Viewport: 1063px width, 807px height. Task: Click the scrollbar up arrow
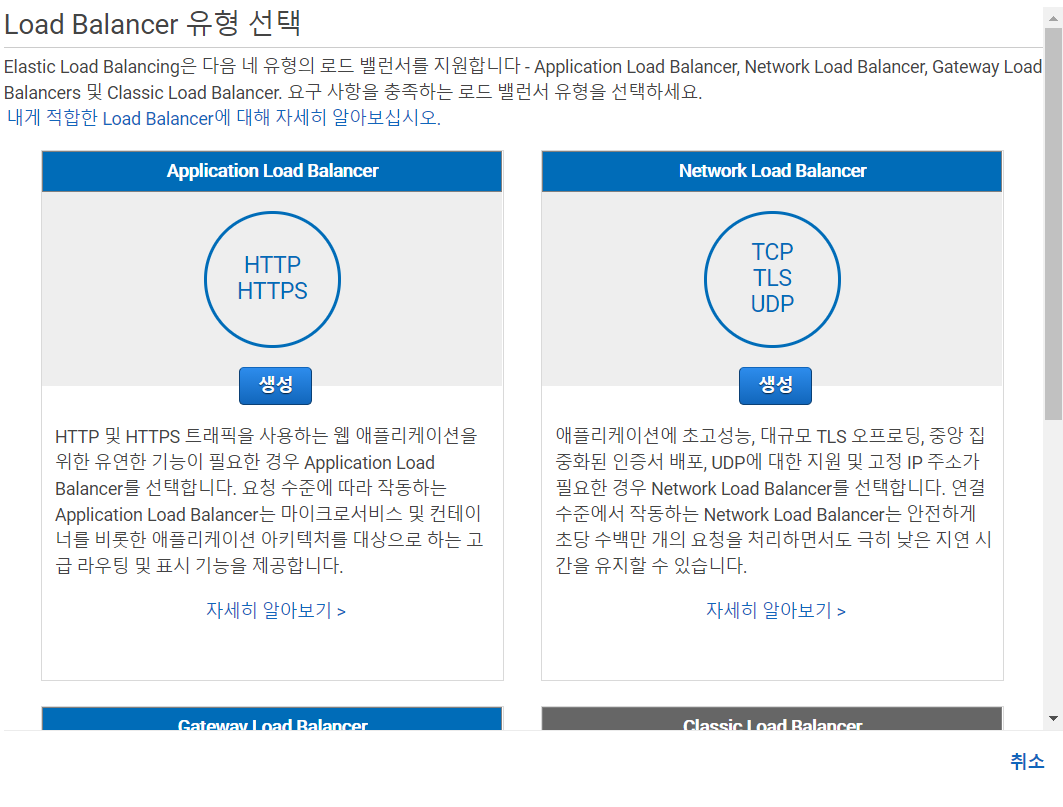[1053, 18]
